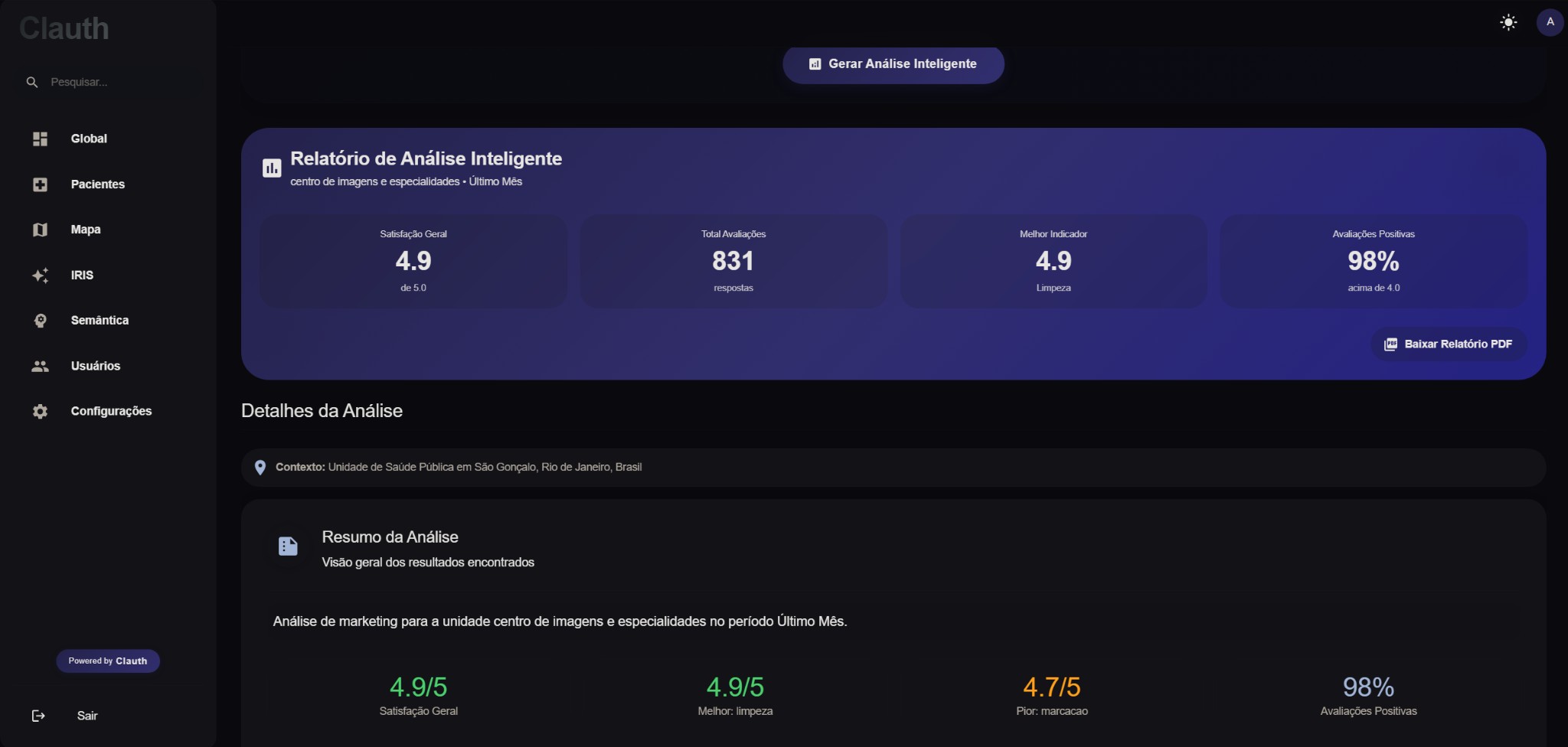1568x747 pixels.
Task: Click the IRIS sparkle icon
Action: click(40, 276)
